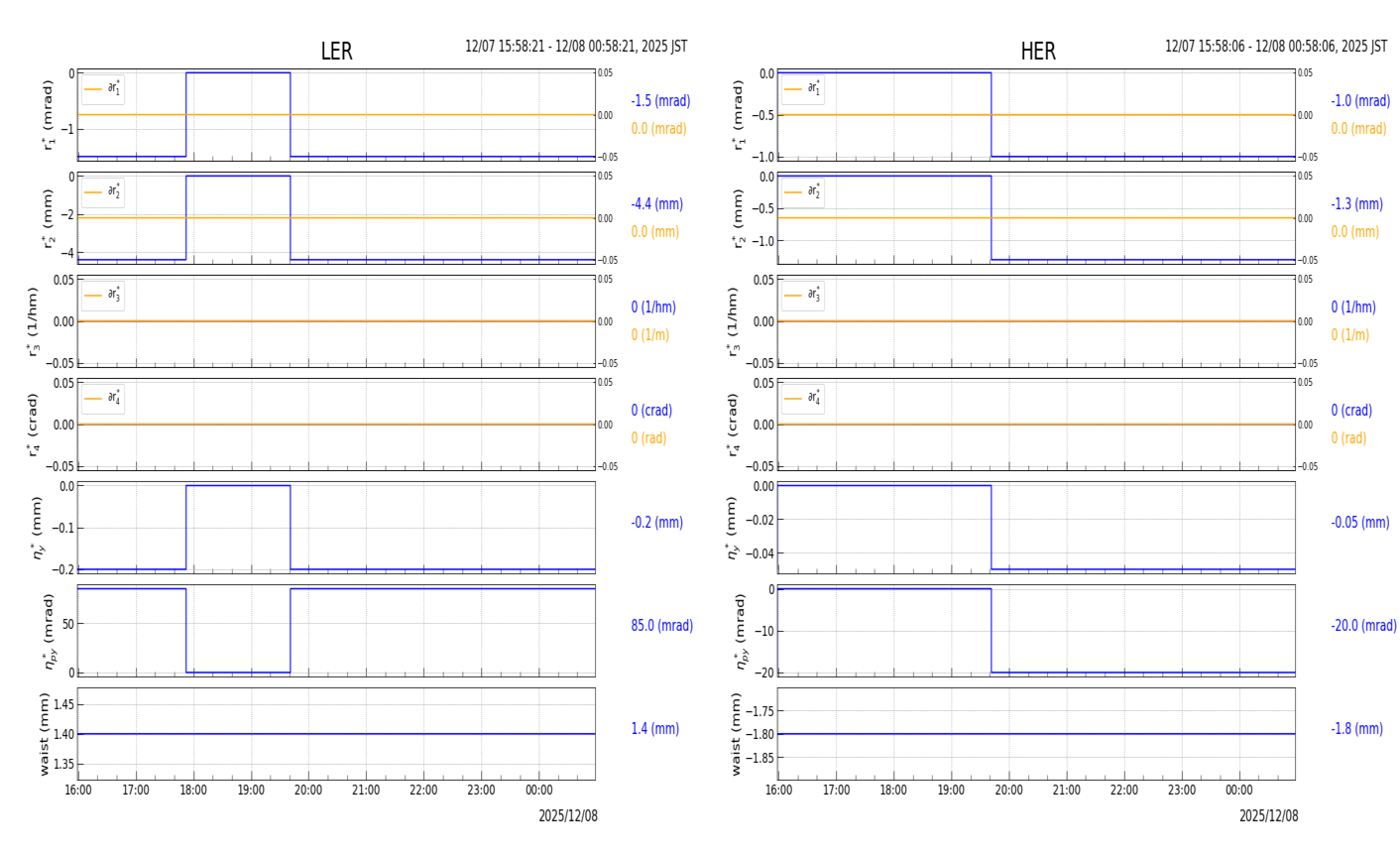
Task: Click the orange 0 (1/m) value in LER
Action: coord(649,335)
